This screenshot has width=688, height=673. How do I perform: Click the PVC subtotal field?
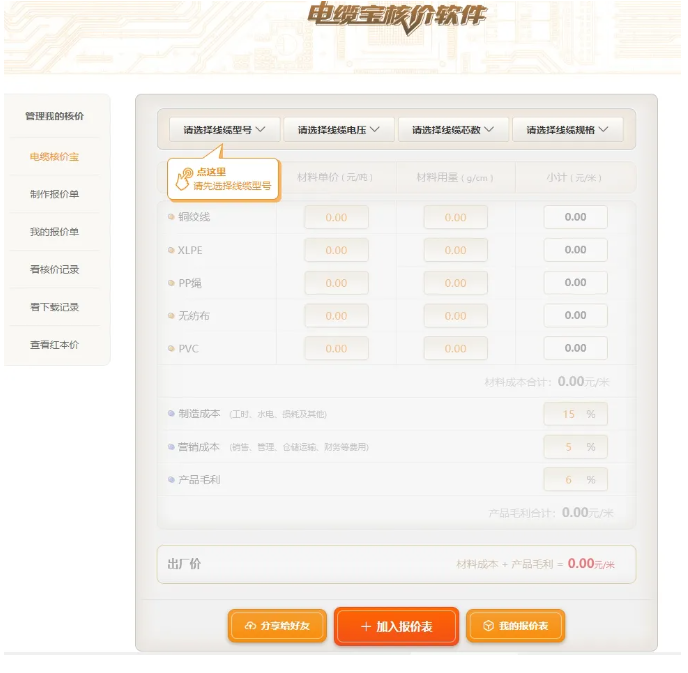[x=575, y=348]
